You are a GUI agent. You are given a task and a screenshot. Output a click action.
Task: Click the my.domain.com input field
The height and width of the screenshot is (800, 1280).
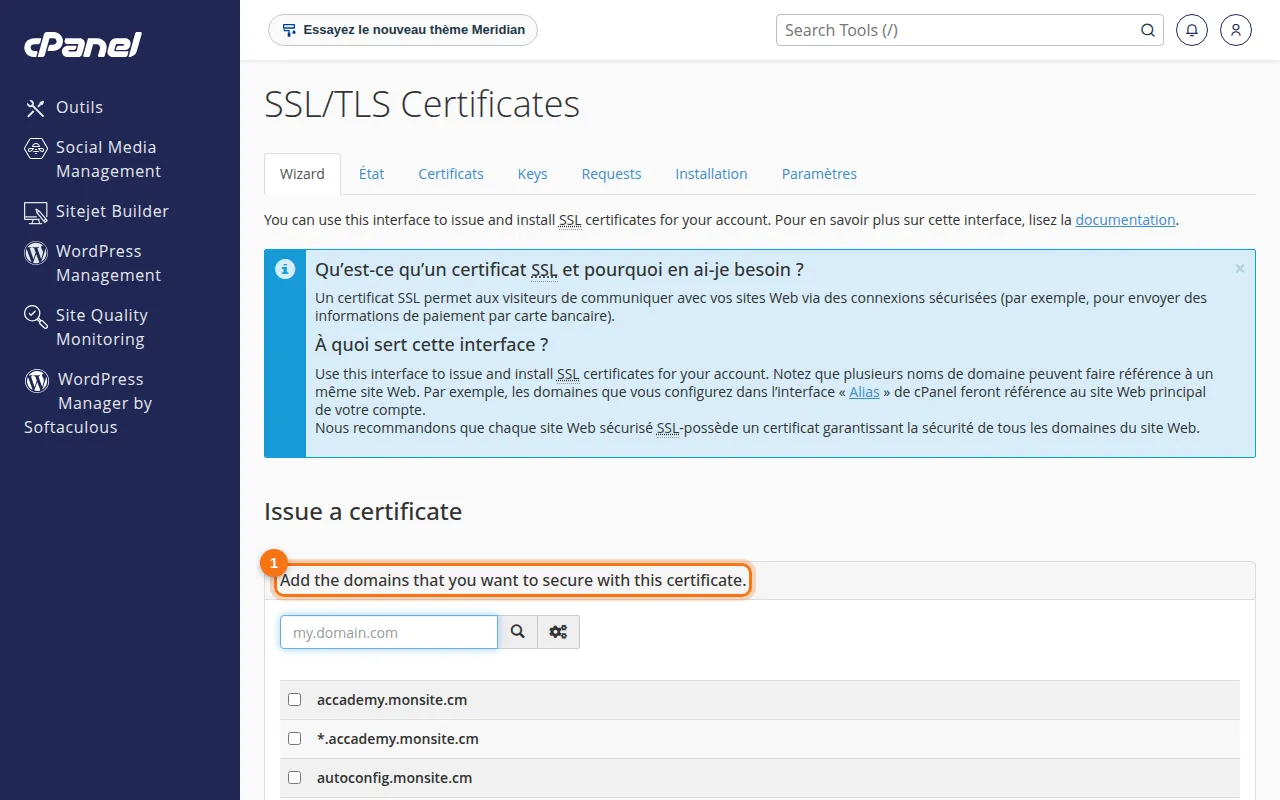[389, 632]
